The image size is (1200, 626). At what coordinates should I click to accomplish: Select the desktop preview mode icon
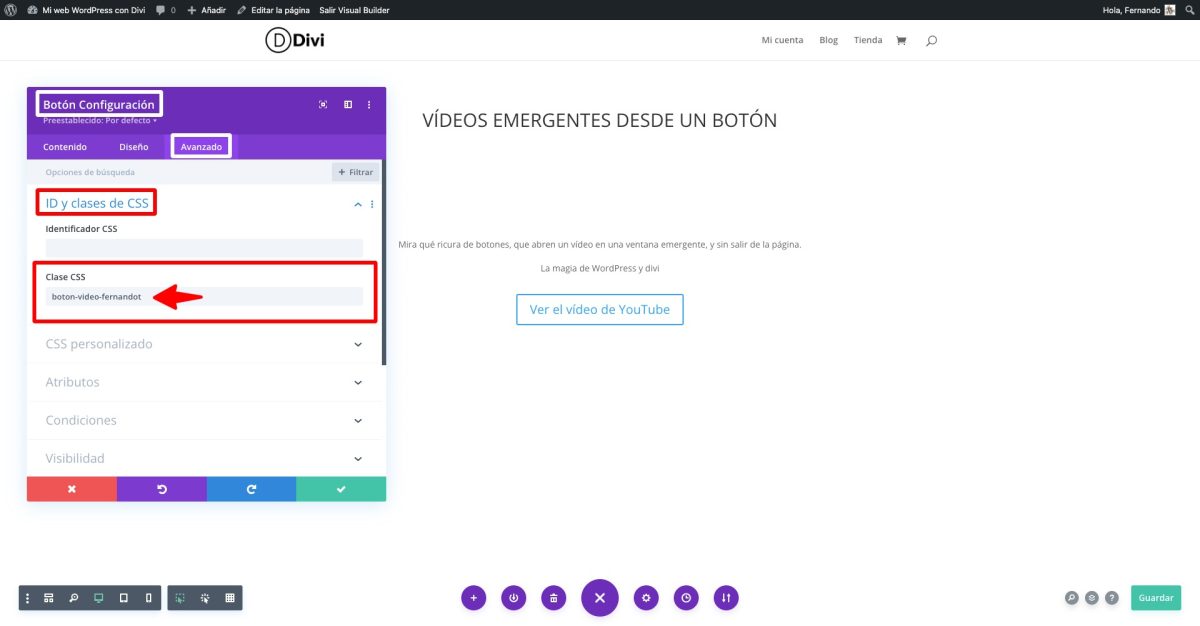coord(98,597)
